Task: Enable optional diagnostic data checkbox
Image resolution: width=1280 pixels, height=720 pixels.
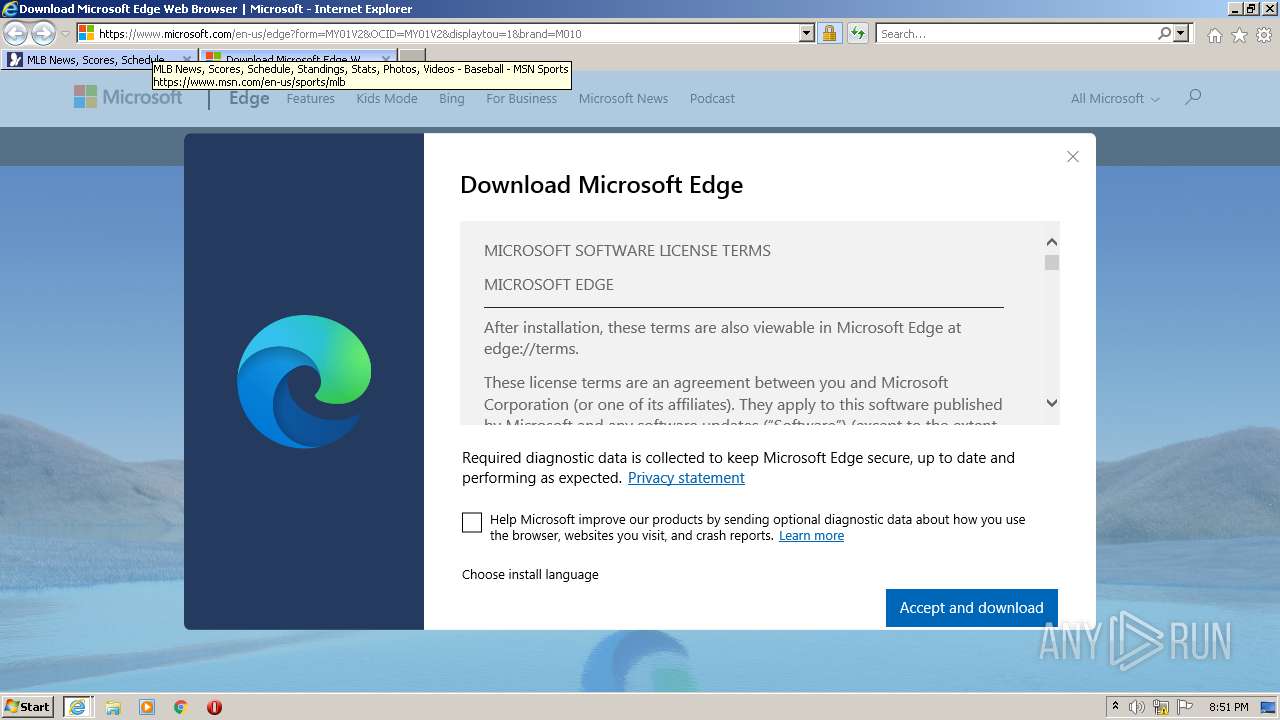Action: coord(472,522)
